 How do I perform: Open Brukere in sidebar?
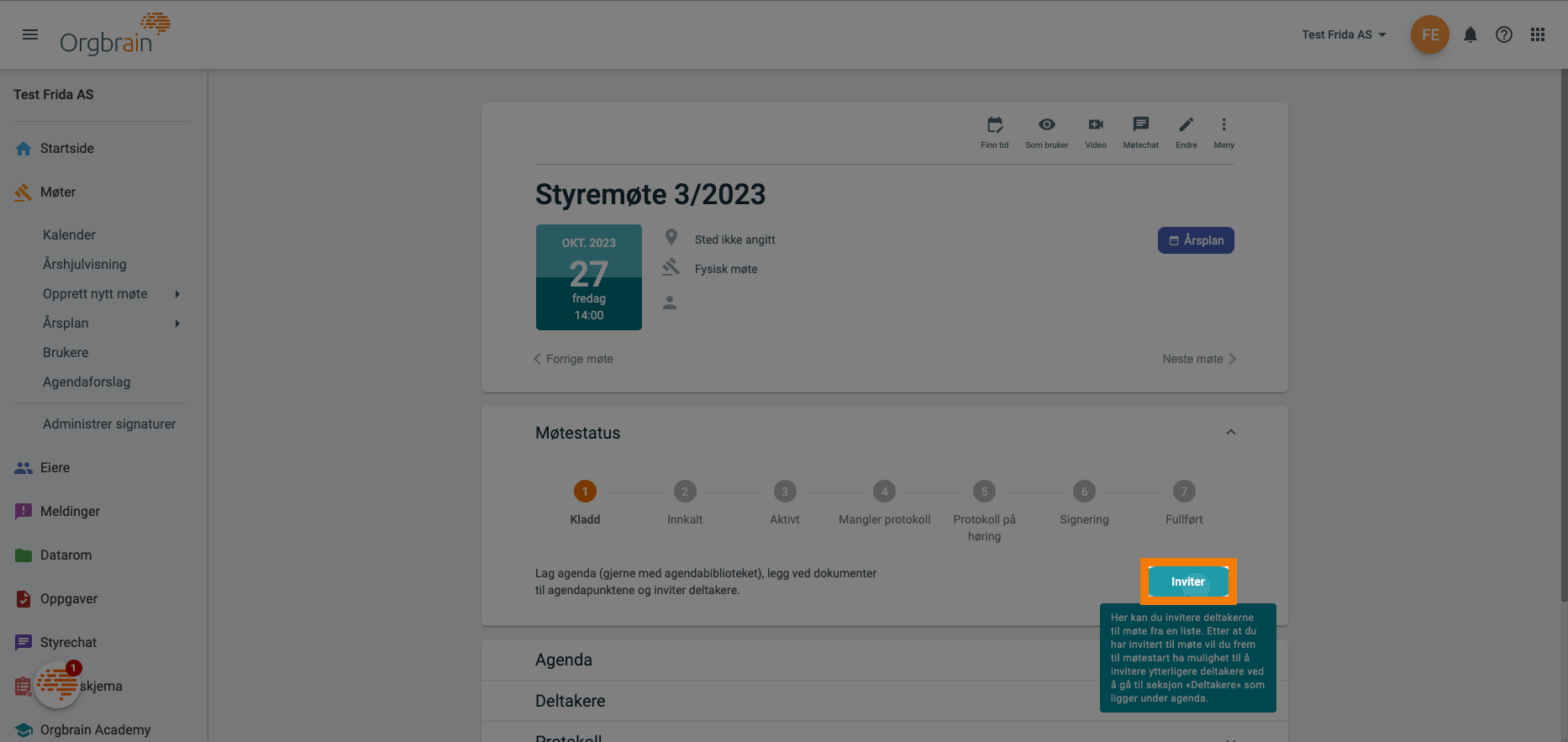pos(66,352)
